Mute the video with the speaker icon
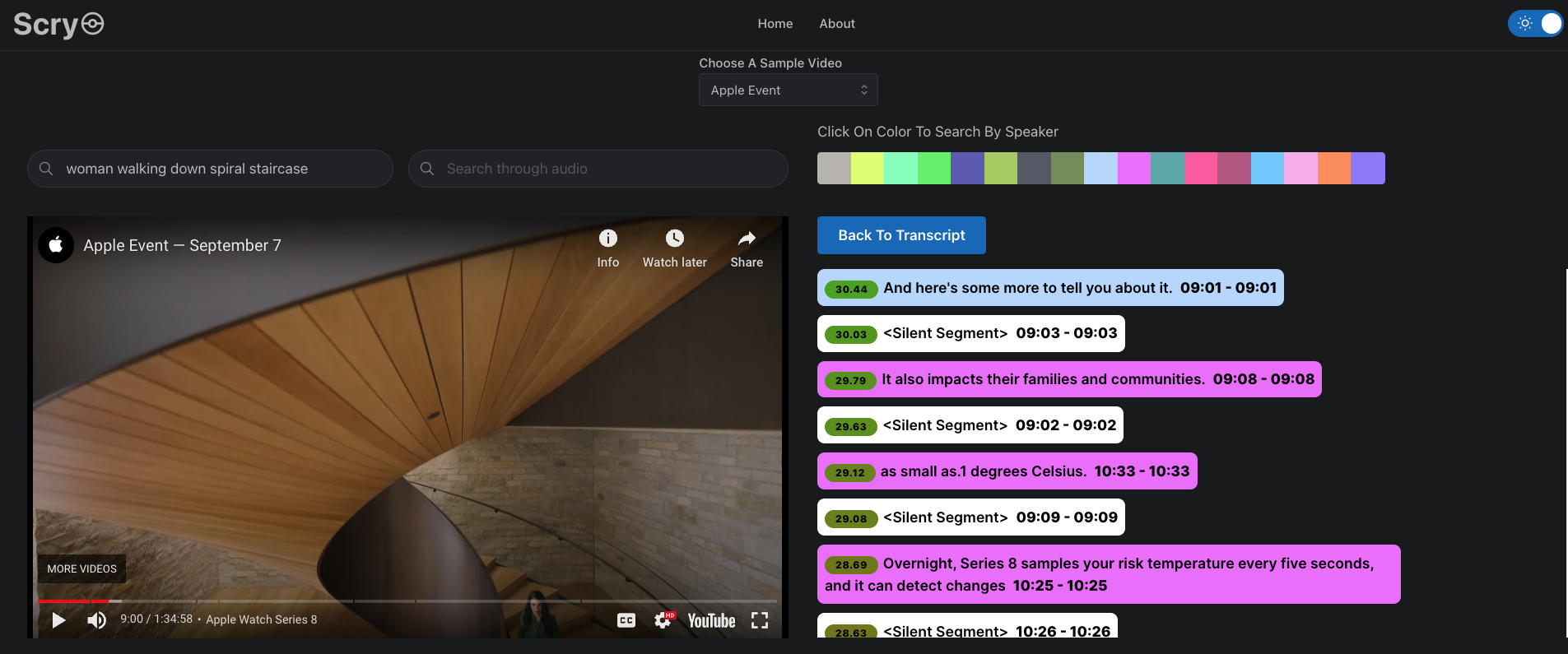The height and width of the screenshot is (654, 1568). point(97,620)
